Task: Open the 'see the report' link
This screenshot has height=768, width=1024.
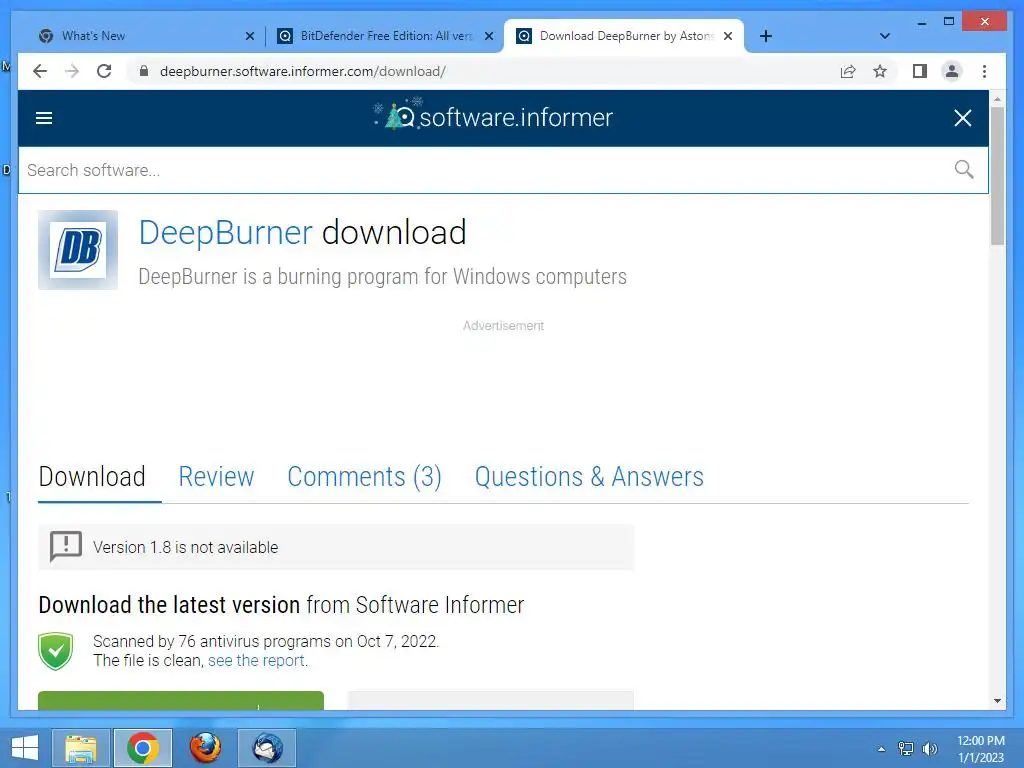Action: pyautogui.click(x=256, y=660)
